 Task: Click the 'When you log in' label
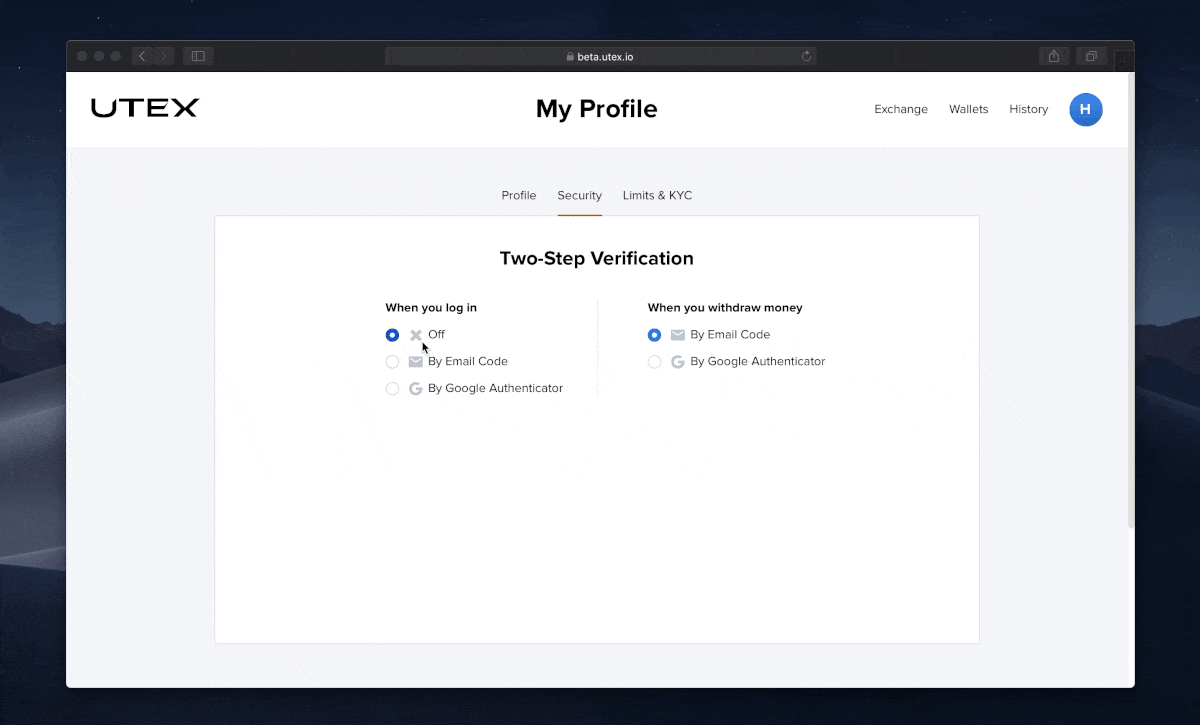pyautogui.click(x=431, y=308)
